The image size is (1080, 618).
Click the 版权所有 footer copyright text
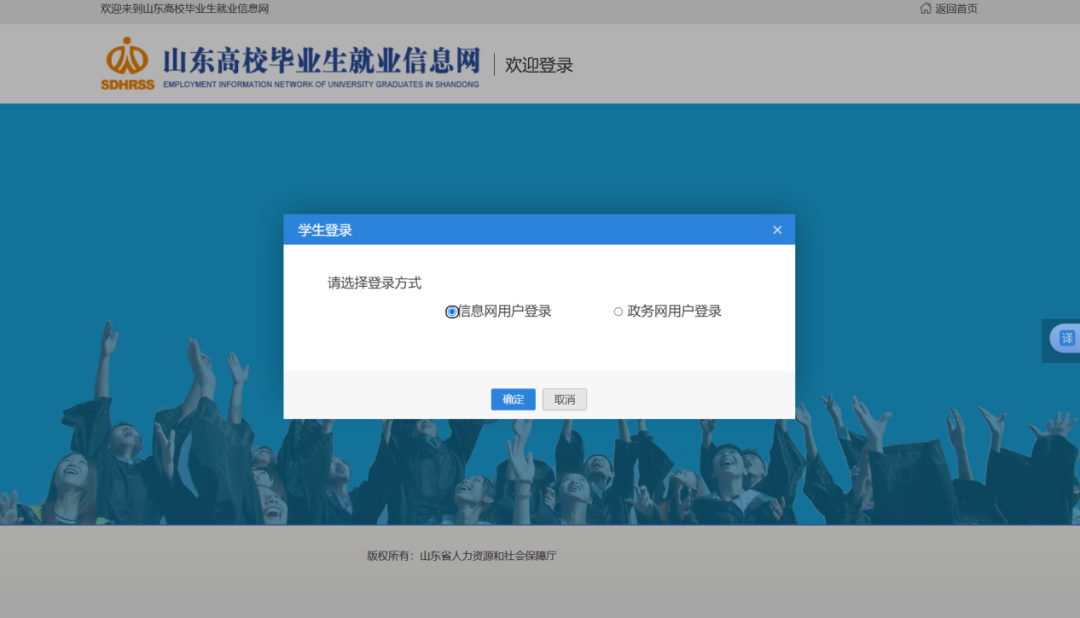[461, 556]
